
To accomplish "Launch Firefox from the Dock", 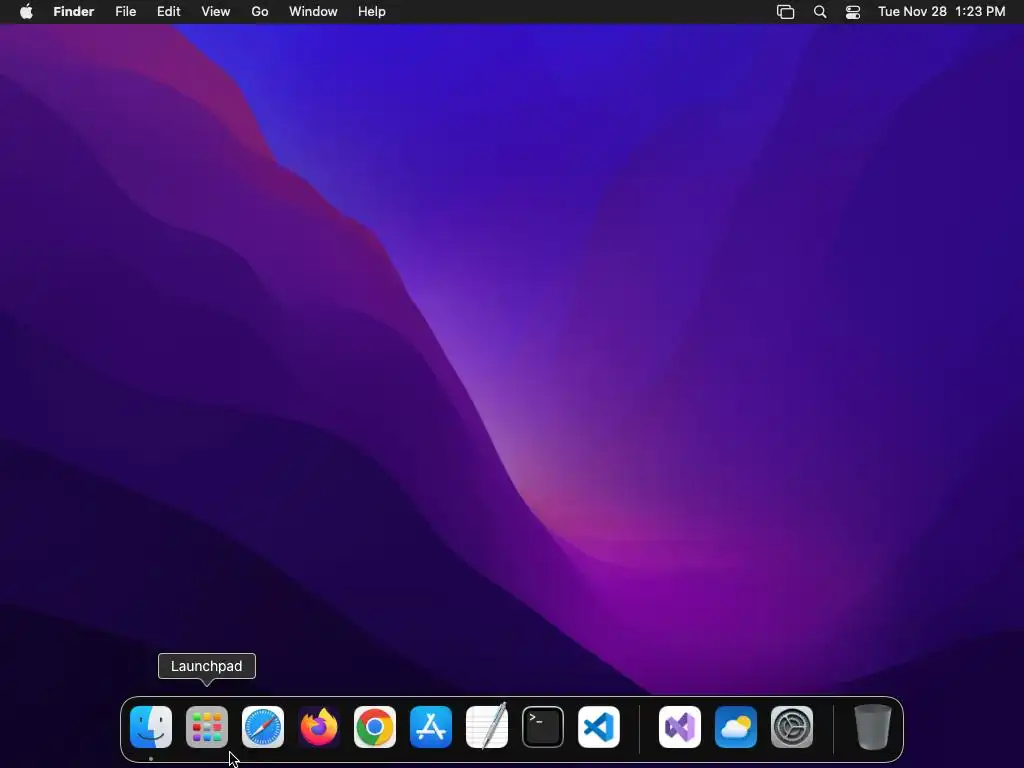I will coord(319,727).
